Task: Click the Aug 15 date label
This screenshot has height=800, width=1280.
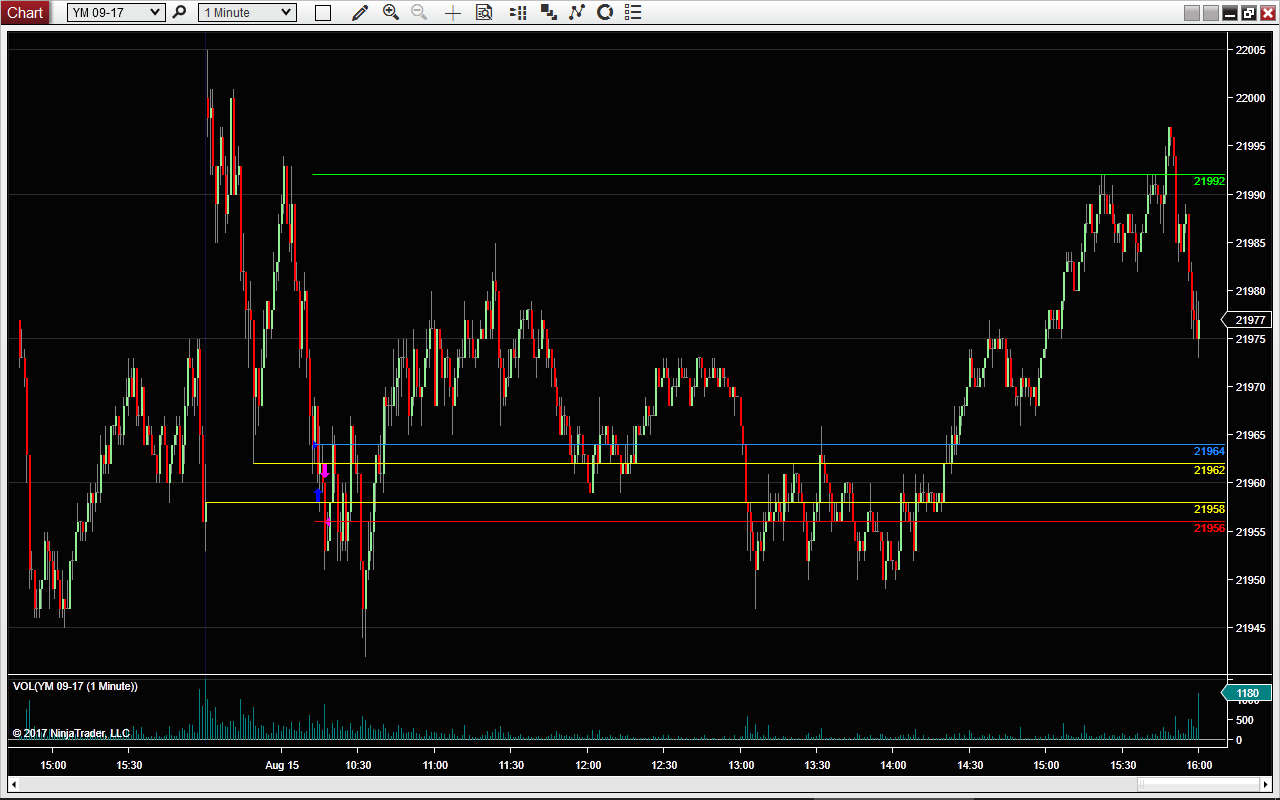Action: click(x=282, y=765)
